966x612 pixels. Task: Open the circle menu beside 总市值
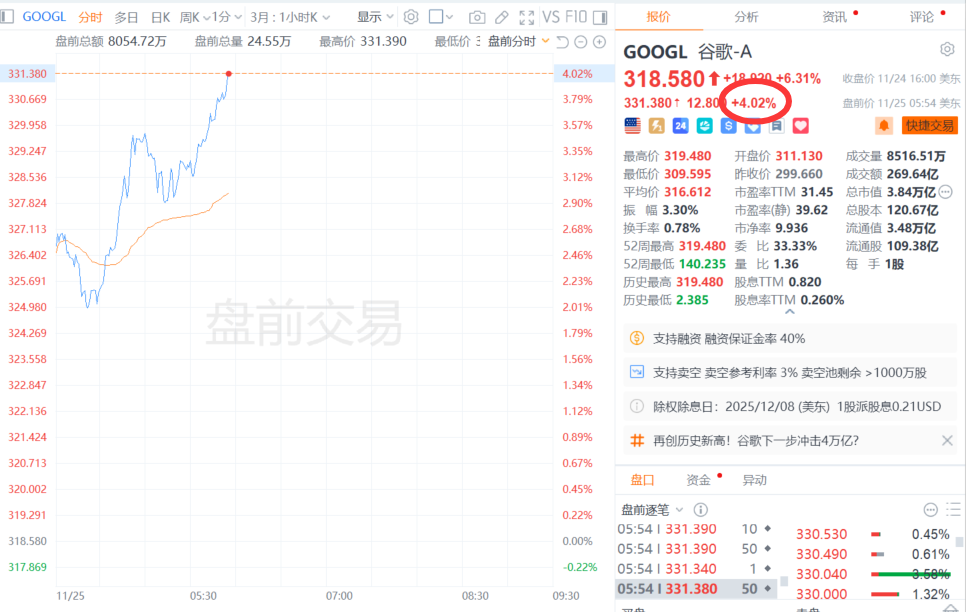946,192
